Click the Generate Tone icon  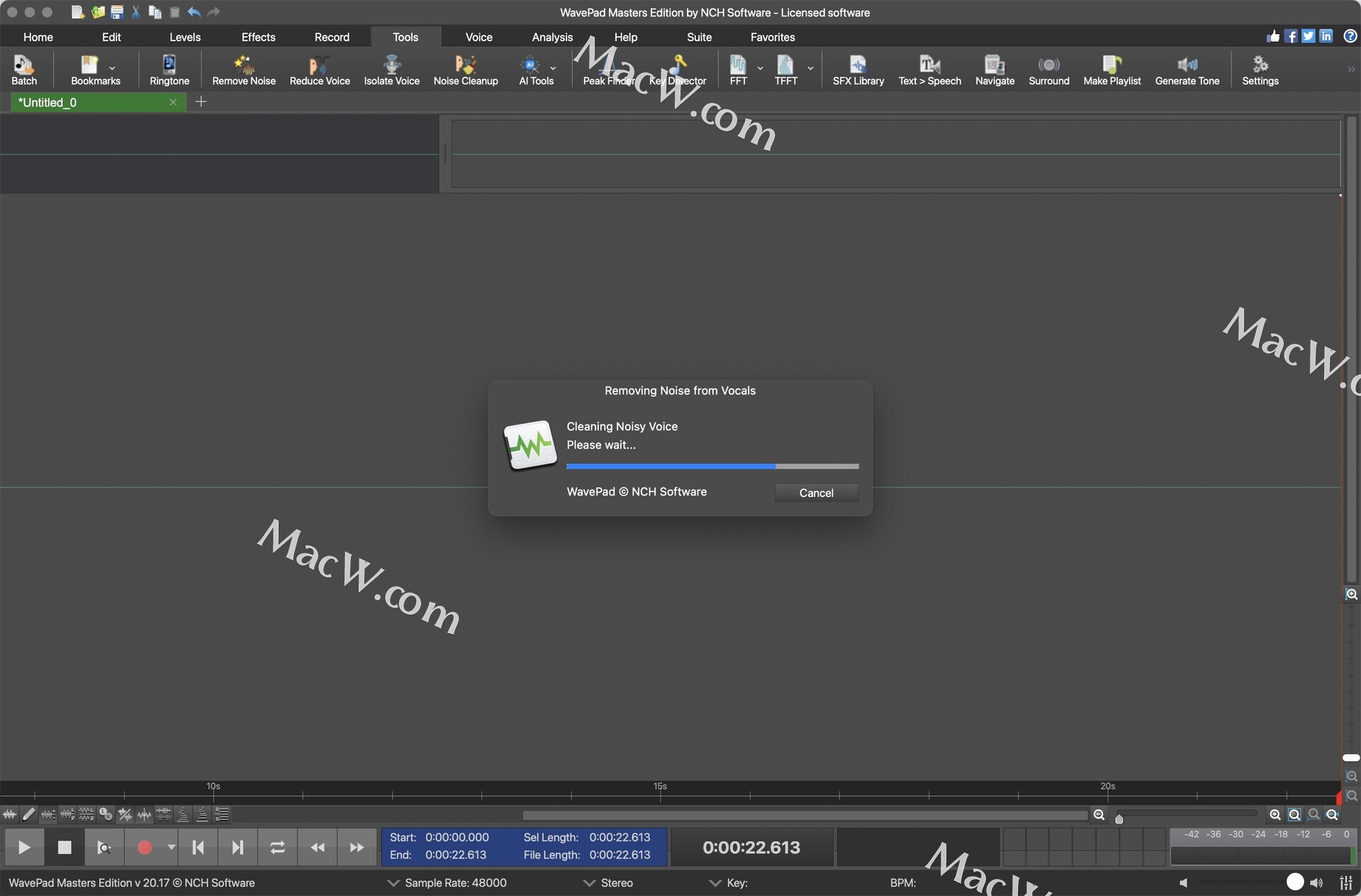(1187, 70)
